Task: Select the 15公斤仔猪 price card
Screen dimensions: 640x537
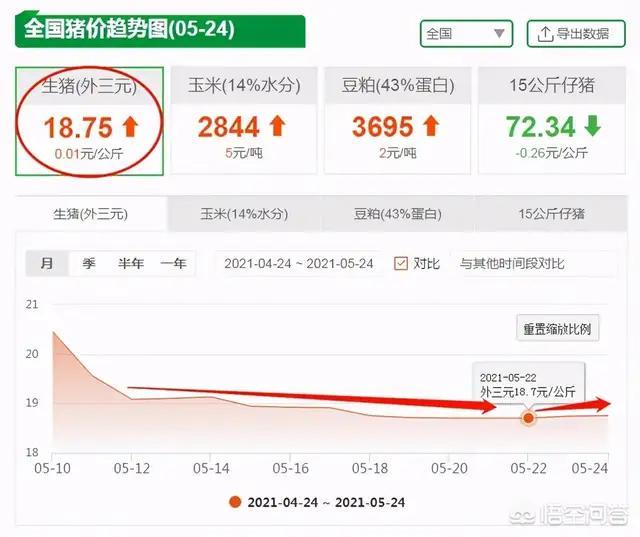Action: [x=552, y=121]
